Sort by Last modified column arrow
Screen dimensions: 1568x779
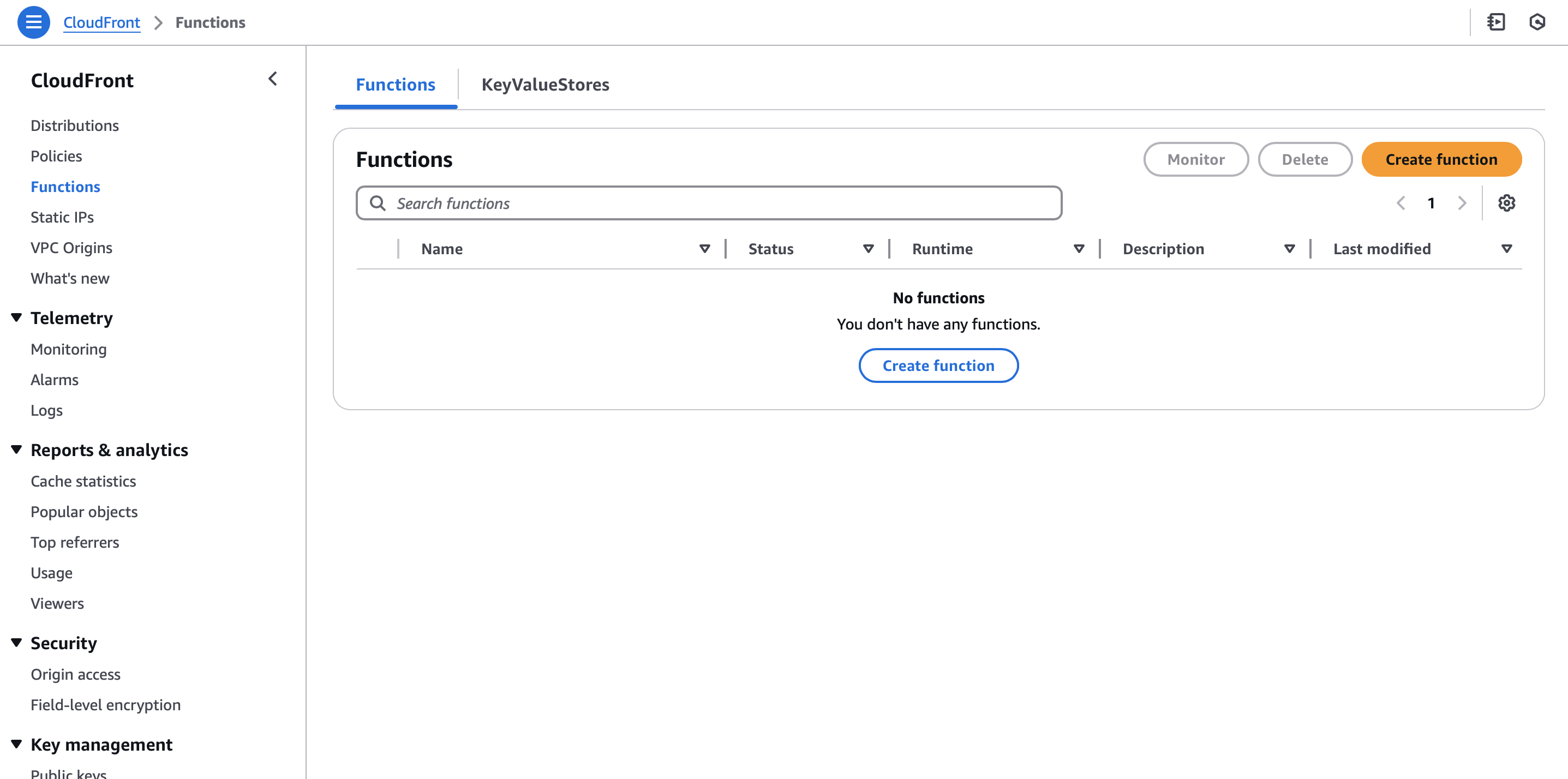point(1506,249)
